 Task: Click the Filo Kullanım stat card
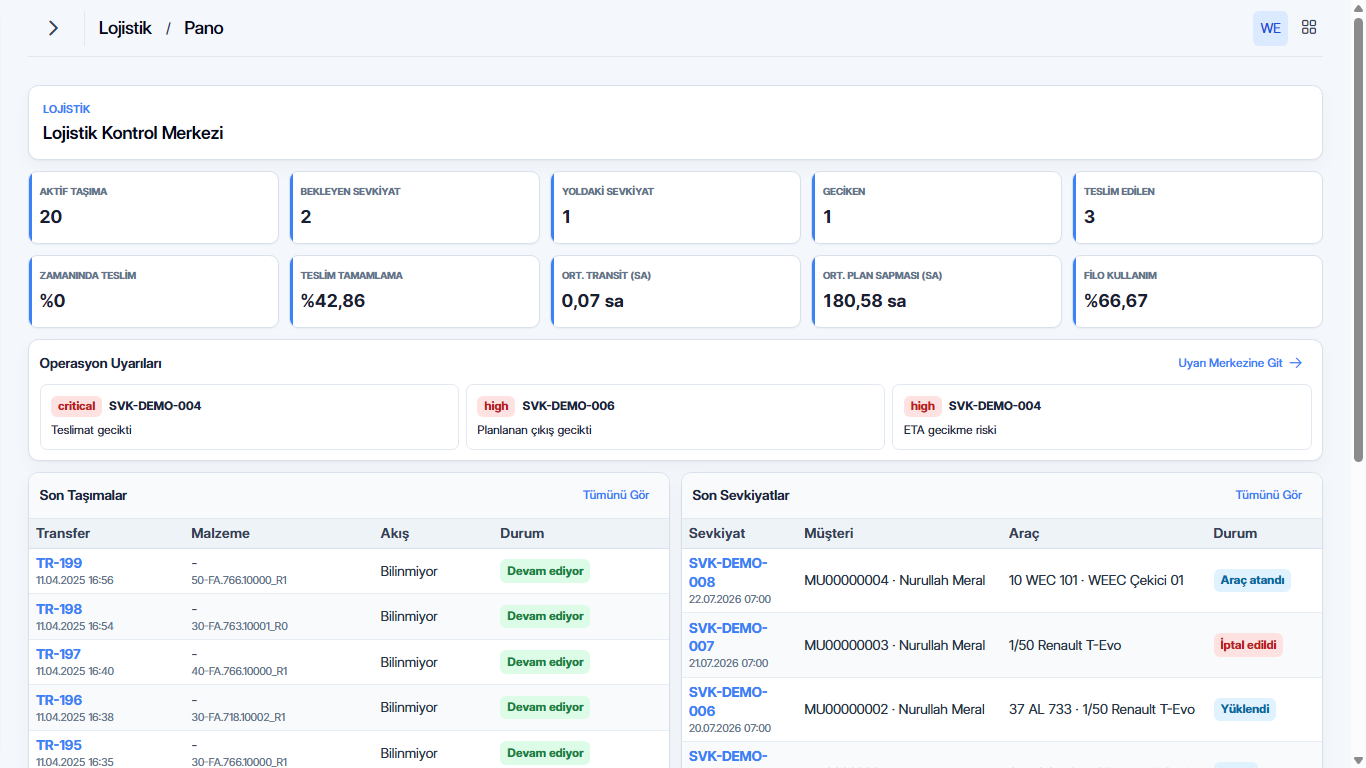(1198, 292)
